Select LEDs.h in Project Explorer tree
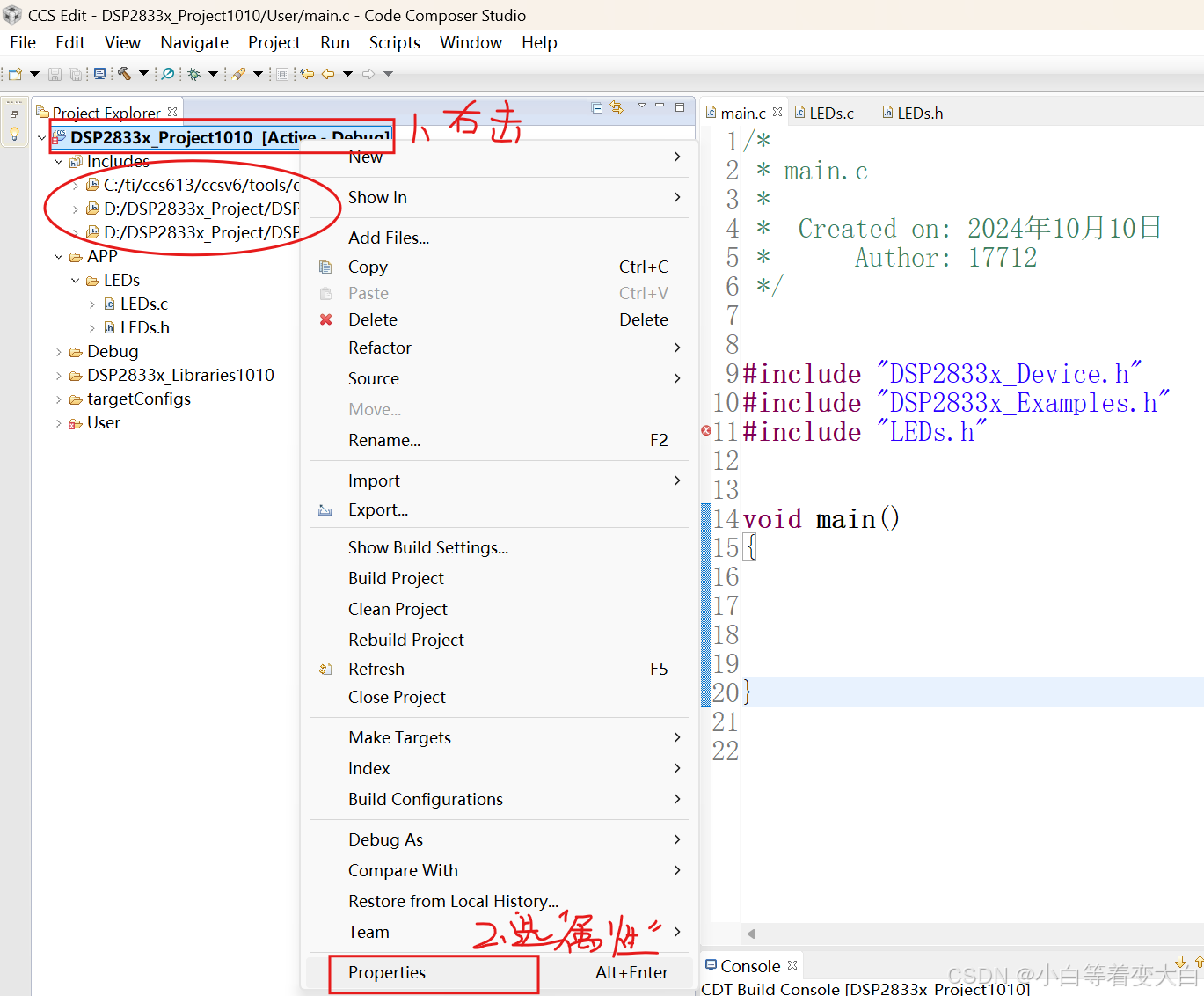This screenshot has height=996, width=1204. pyautogui.click(x=144, y=327)
